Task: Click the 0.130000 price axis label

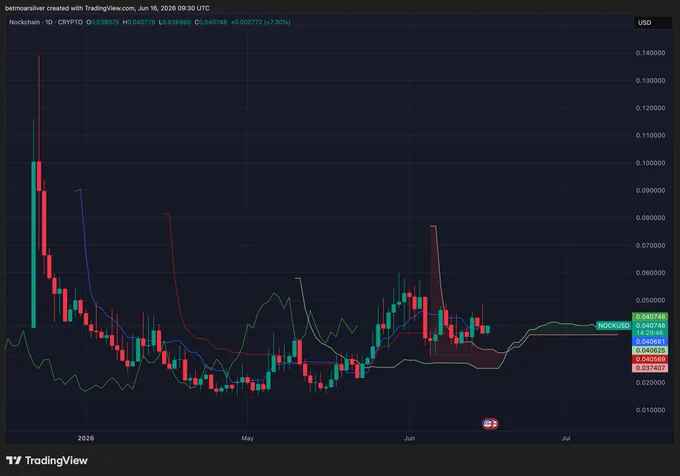Action: pos(650,81)
